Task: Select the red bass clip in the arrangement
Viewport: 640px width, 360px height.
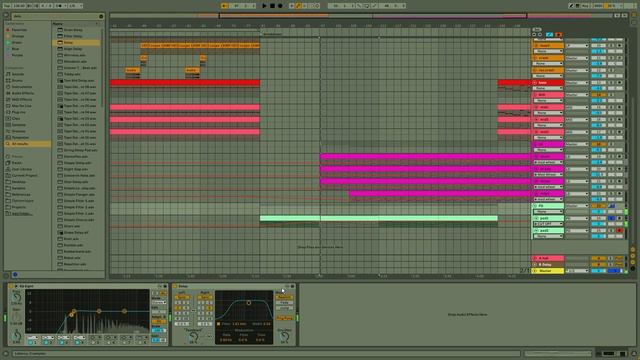Action: pos(184,82)
